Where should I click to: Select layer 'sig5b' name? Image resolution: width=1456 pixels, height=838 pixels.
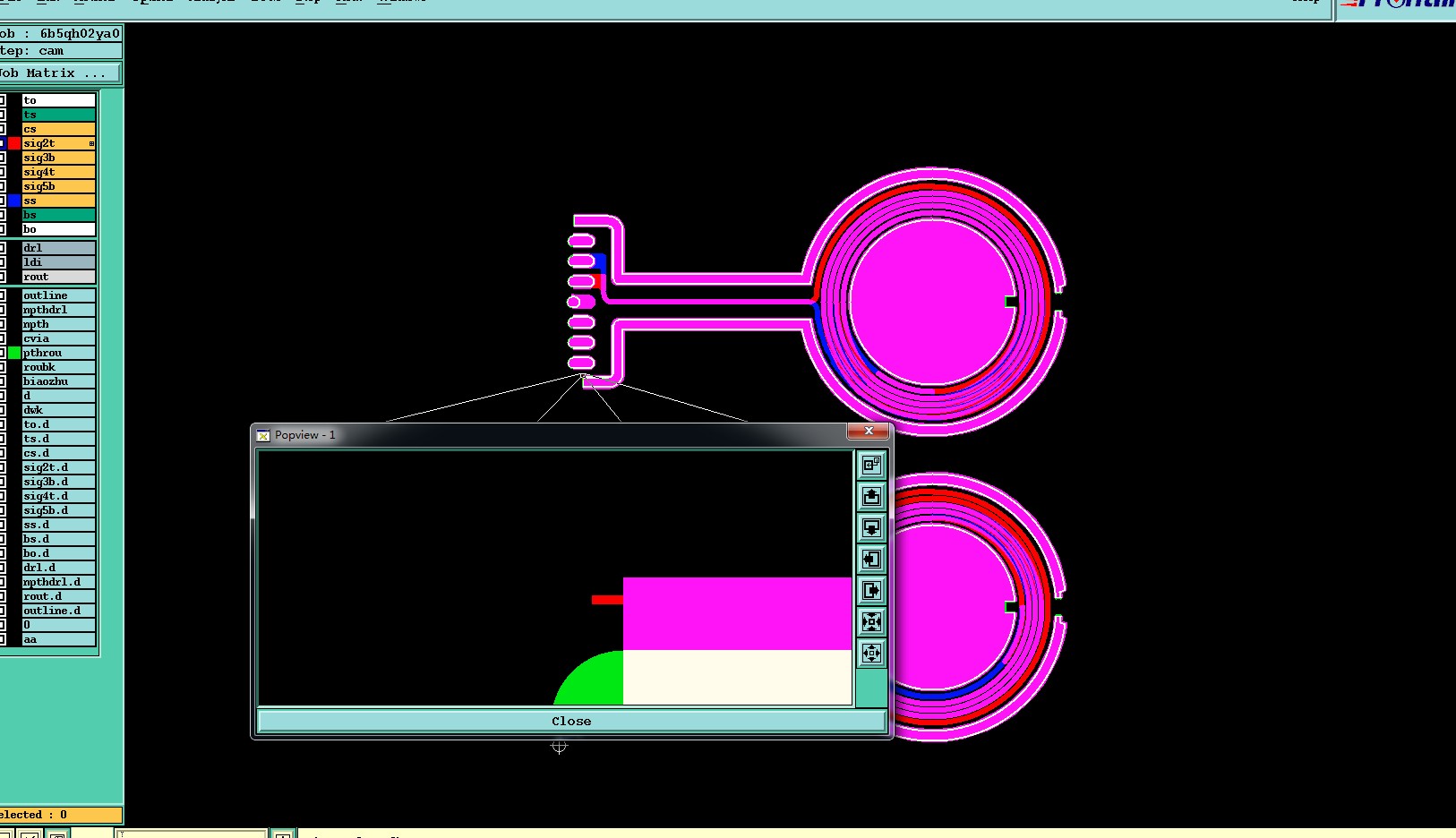pyautogui.click(x=58, y=186)
